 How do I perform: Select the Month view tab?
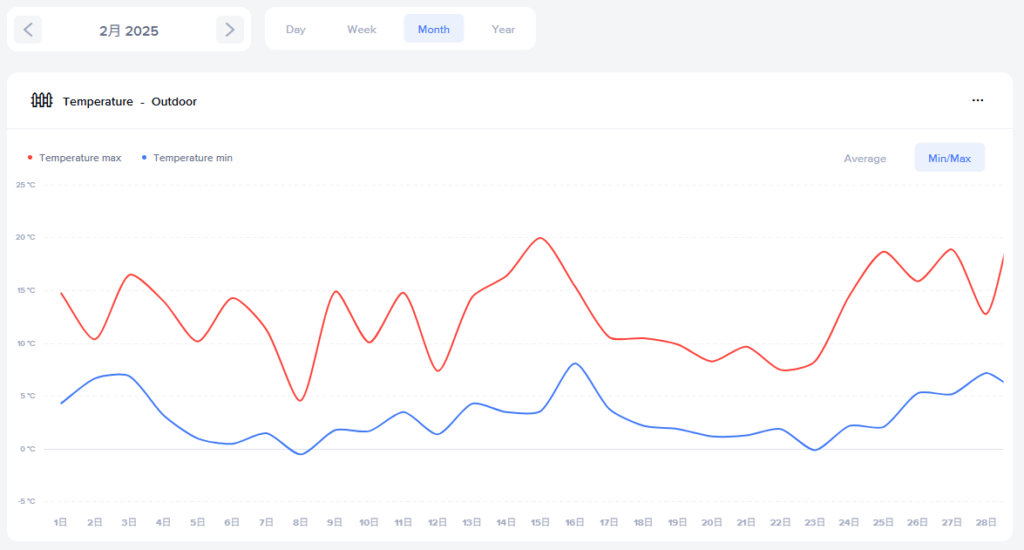433,29
